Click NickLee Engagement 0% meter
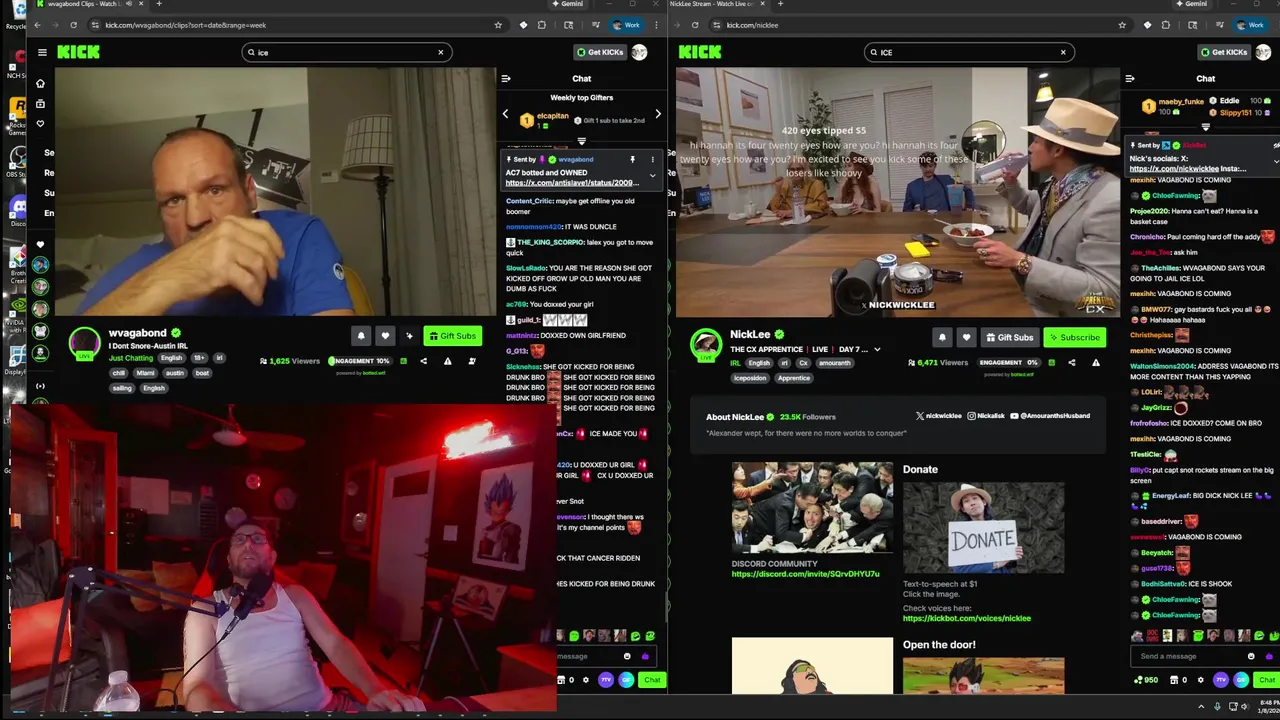 [1008, 362]
